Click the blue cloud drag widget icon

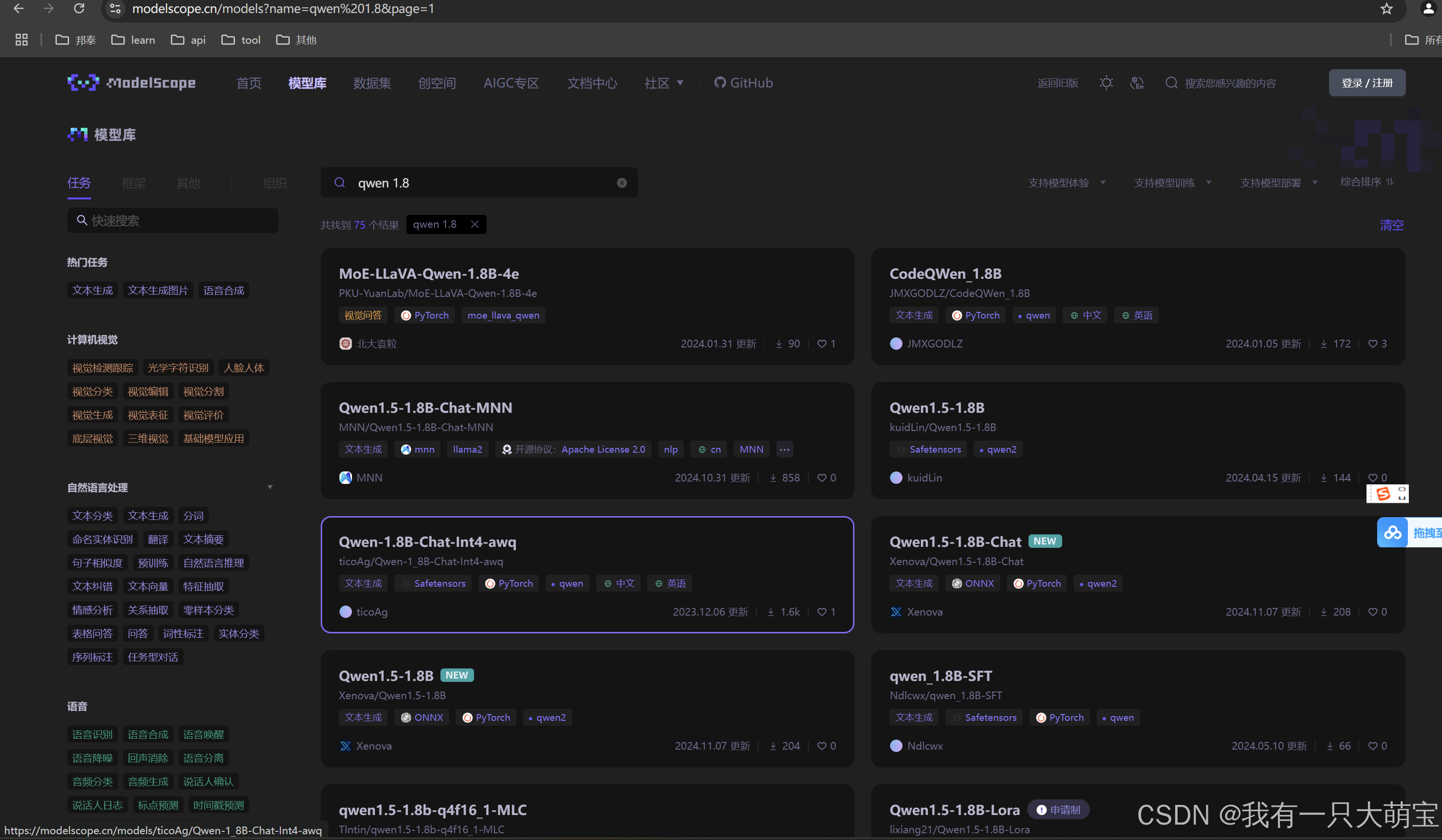coord(1392,532)
